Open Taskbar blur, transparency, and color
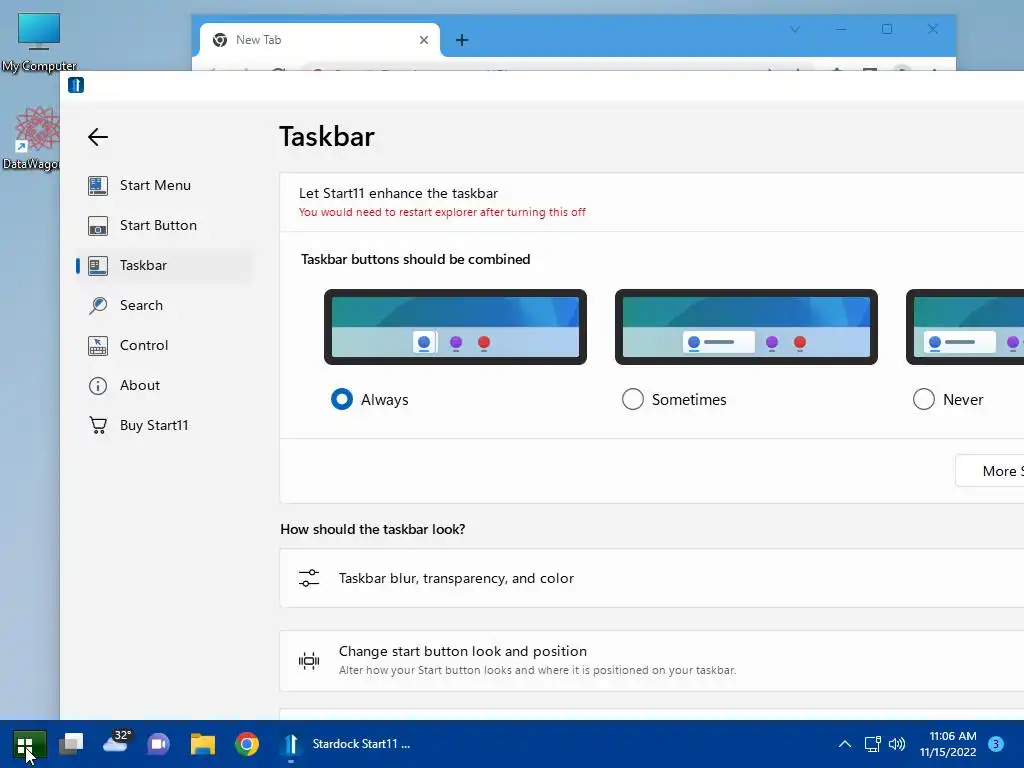The image size is (1024, 768). 652,578
